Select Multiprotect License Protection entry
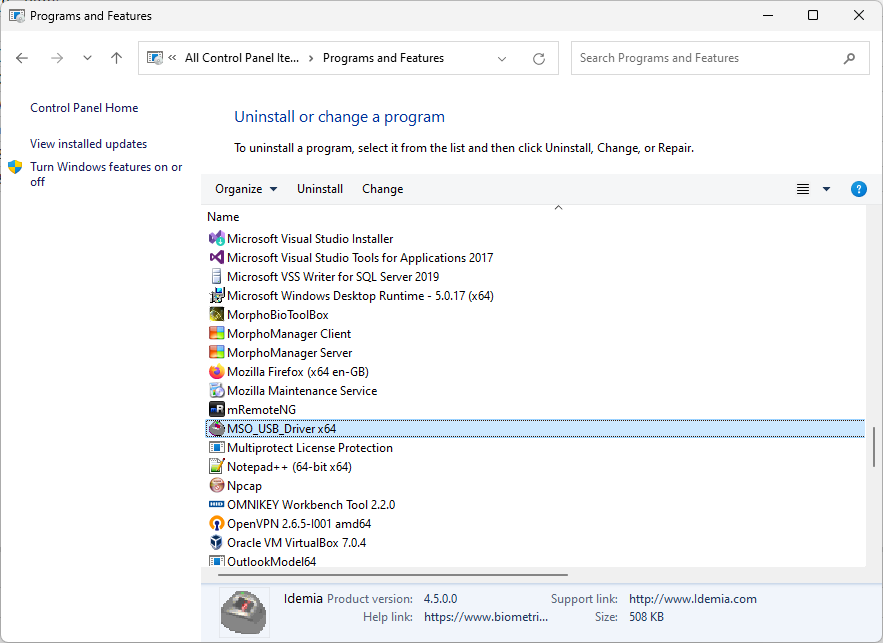This screenshot has height=643, width=883. 310,448
